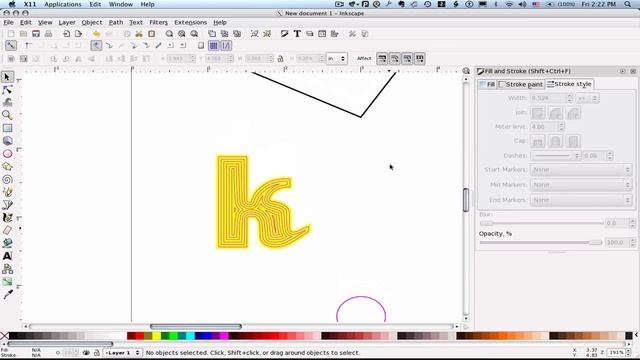Select the Star polygon tool

click(7, 167)
